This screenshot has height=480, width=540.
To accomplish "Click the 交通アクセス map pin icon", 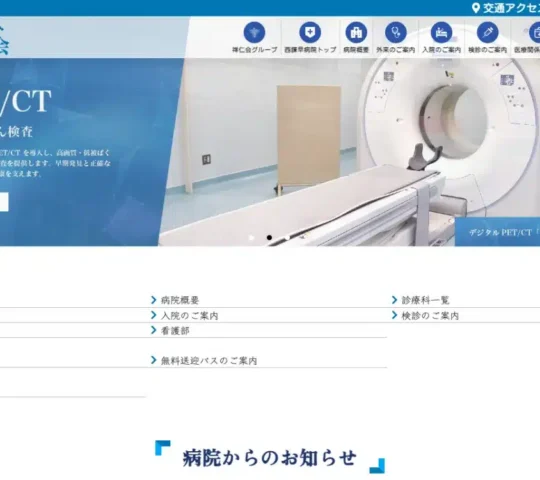I will 476,8.
